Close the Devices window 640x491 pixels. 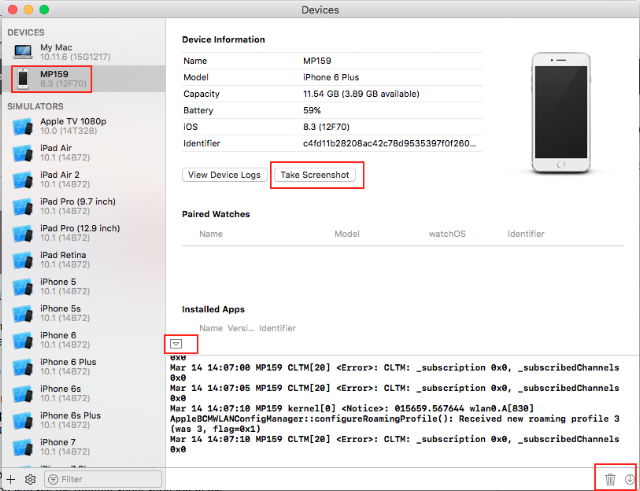click(x=13, y=9)
